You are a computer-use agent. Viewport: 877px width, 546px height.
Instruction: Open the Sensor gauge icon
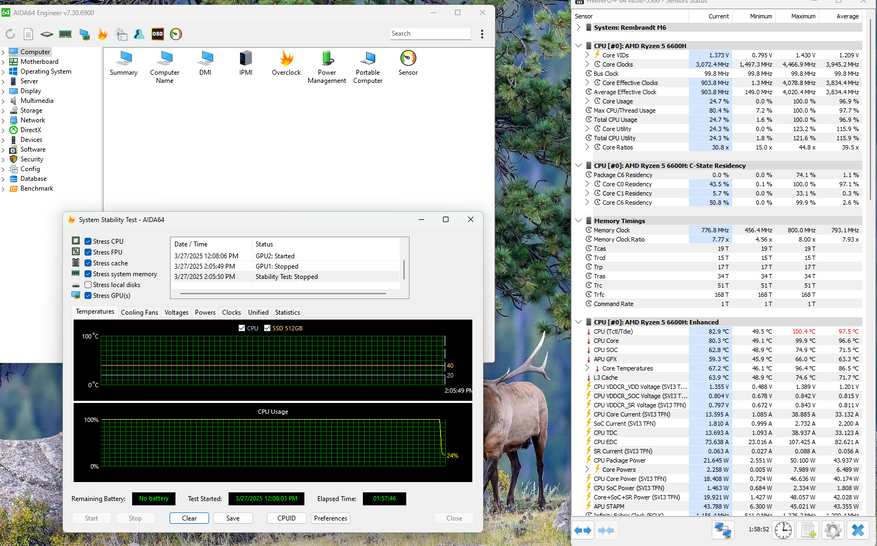(x=408, y=63)
